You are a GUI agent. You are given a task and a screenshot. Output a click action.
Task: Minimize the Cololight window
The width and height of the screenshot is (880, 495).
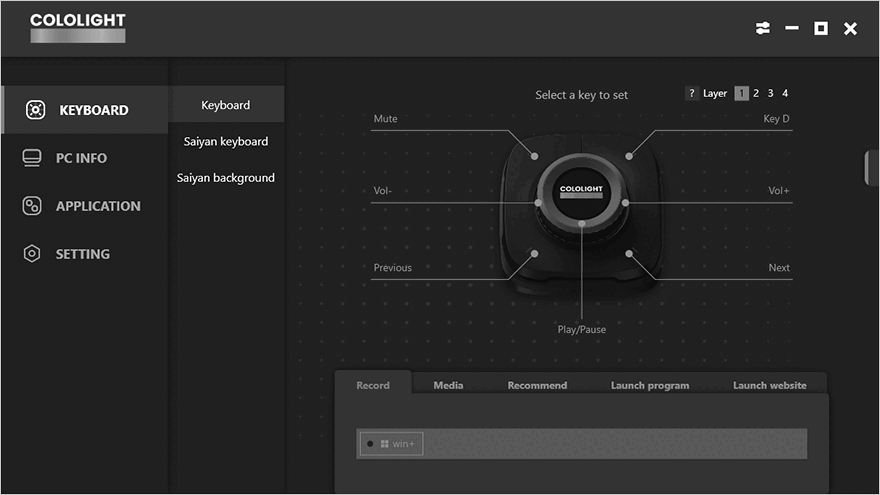(x=792, y=28)
